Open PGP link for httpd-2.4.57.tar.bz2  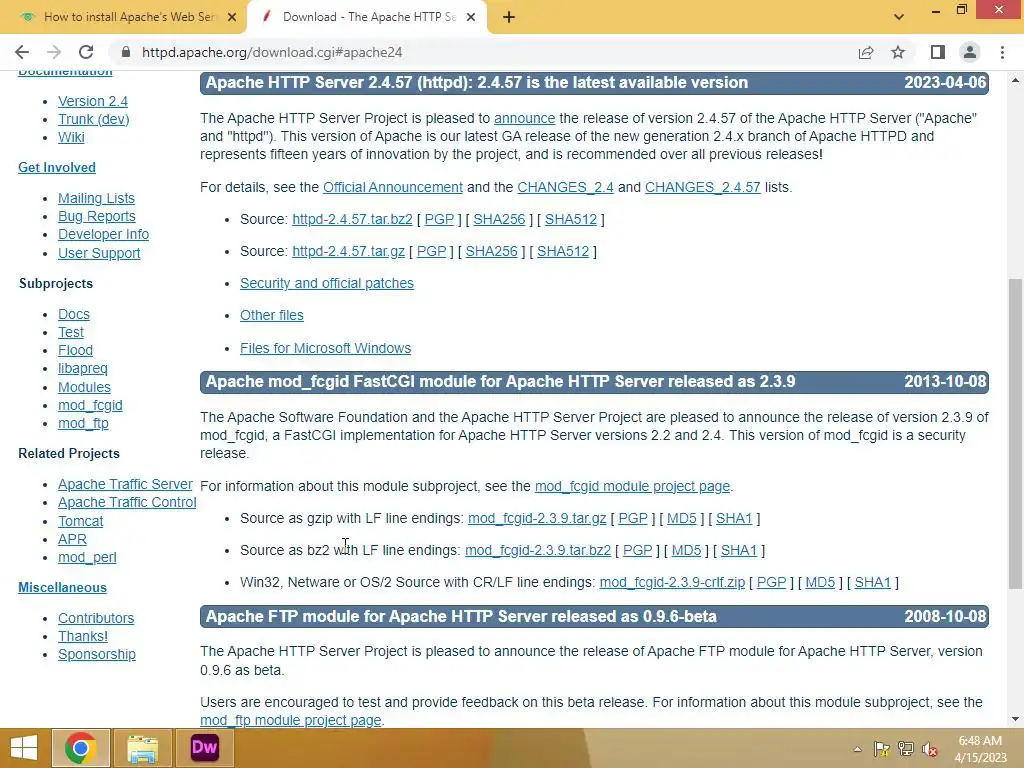[x=439, y=219]
